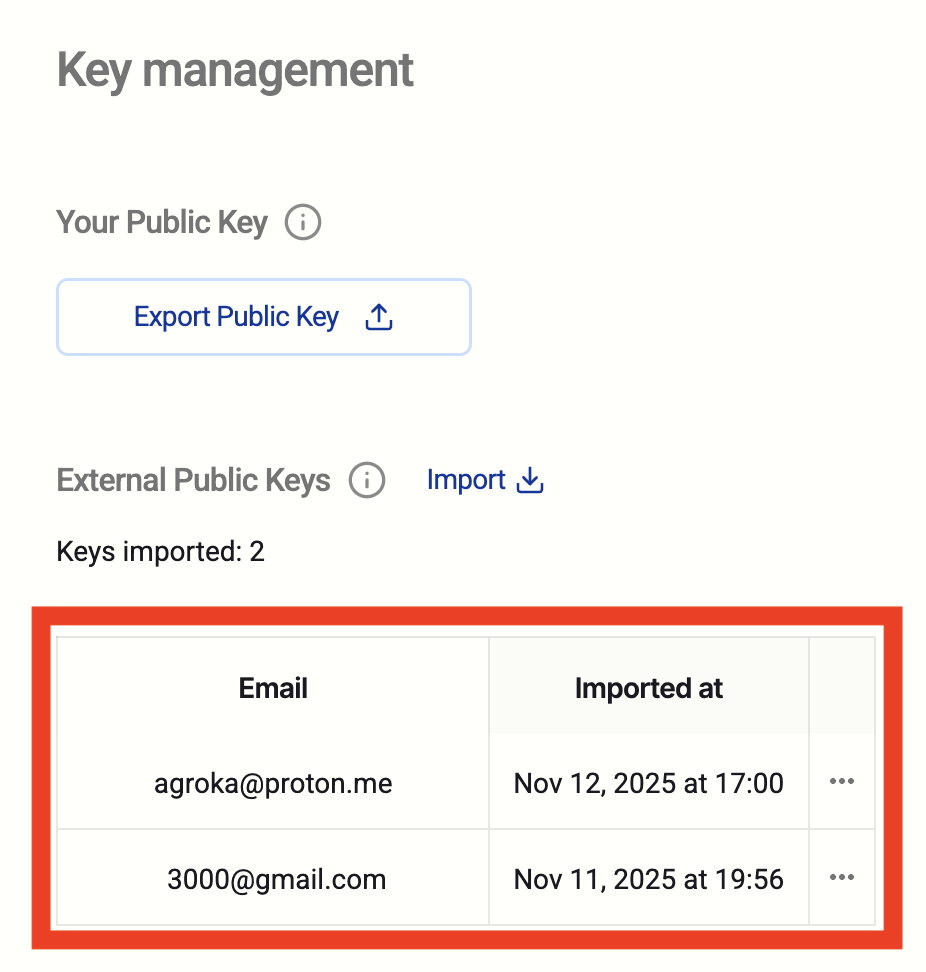This screenshot has height=972, width=926.
Task: Click the Nov 11, 2025 at 19:56 date
Action: [649, 879]
